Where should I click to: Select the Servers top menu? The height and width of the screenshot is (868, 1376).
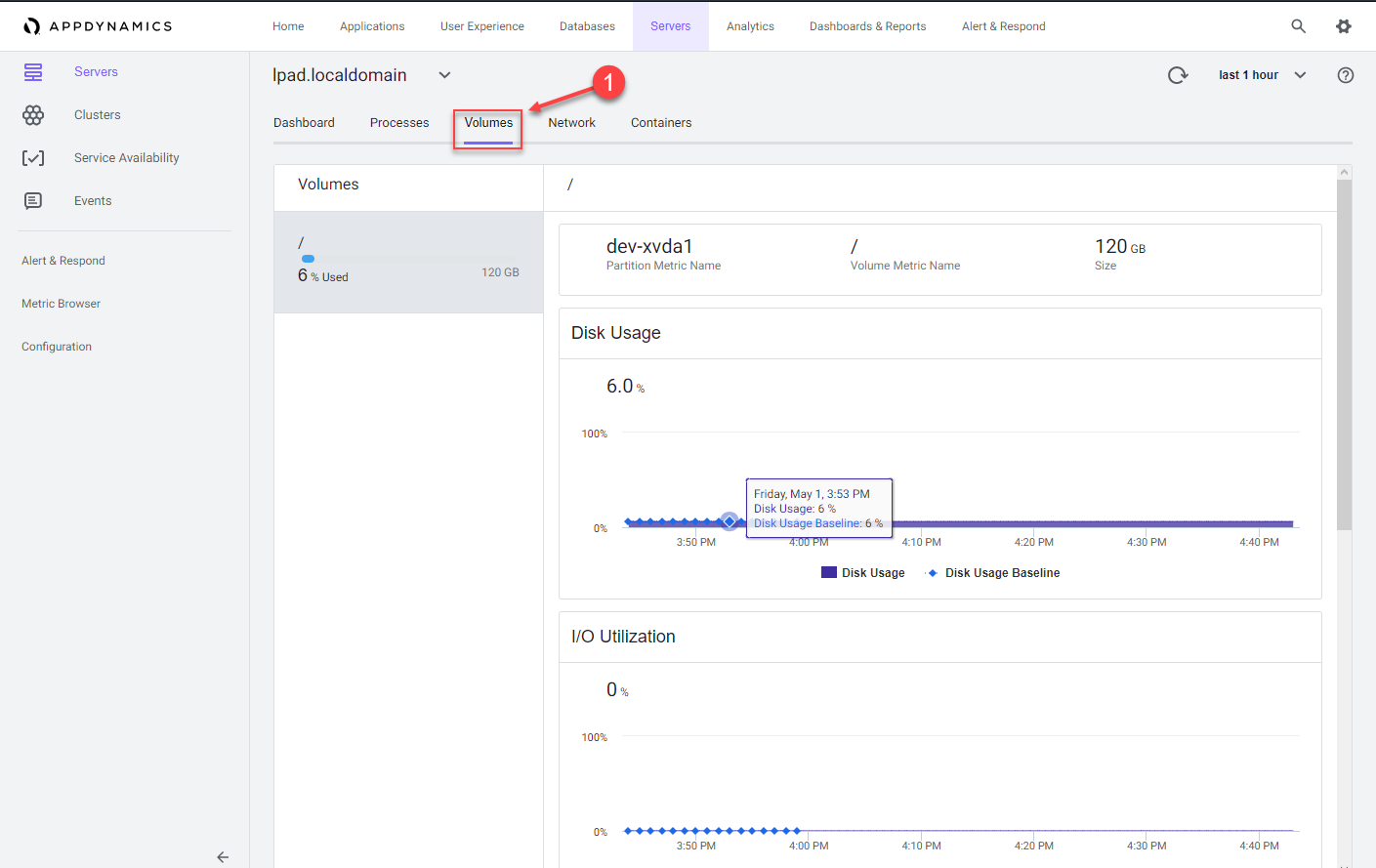click(x=671, y=26)
